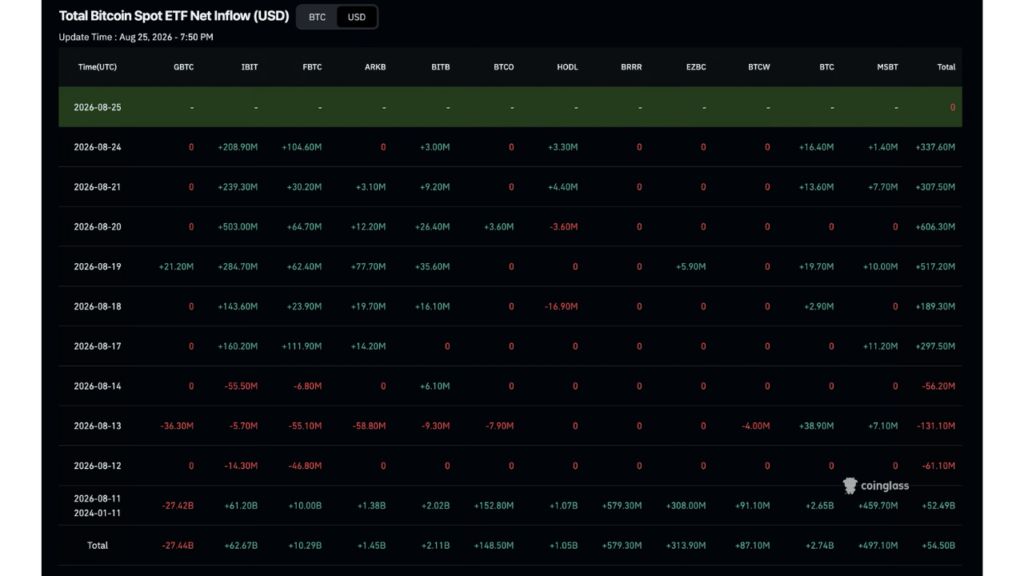This screenshot has width=1024, height=576.
Task: Click ARKB value -58.80M on 08-13
Action: tap(369, 426)
